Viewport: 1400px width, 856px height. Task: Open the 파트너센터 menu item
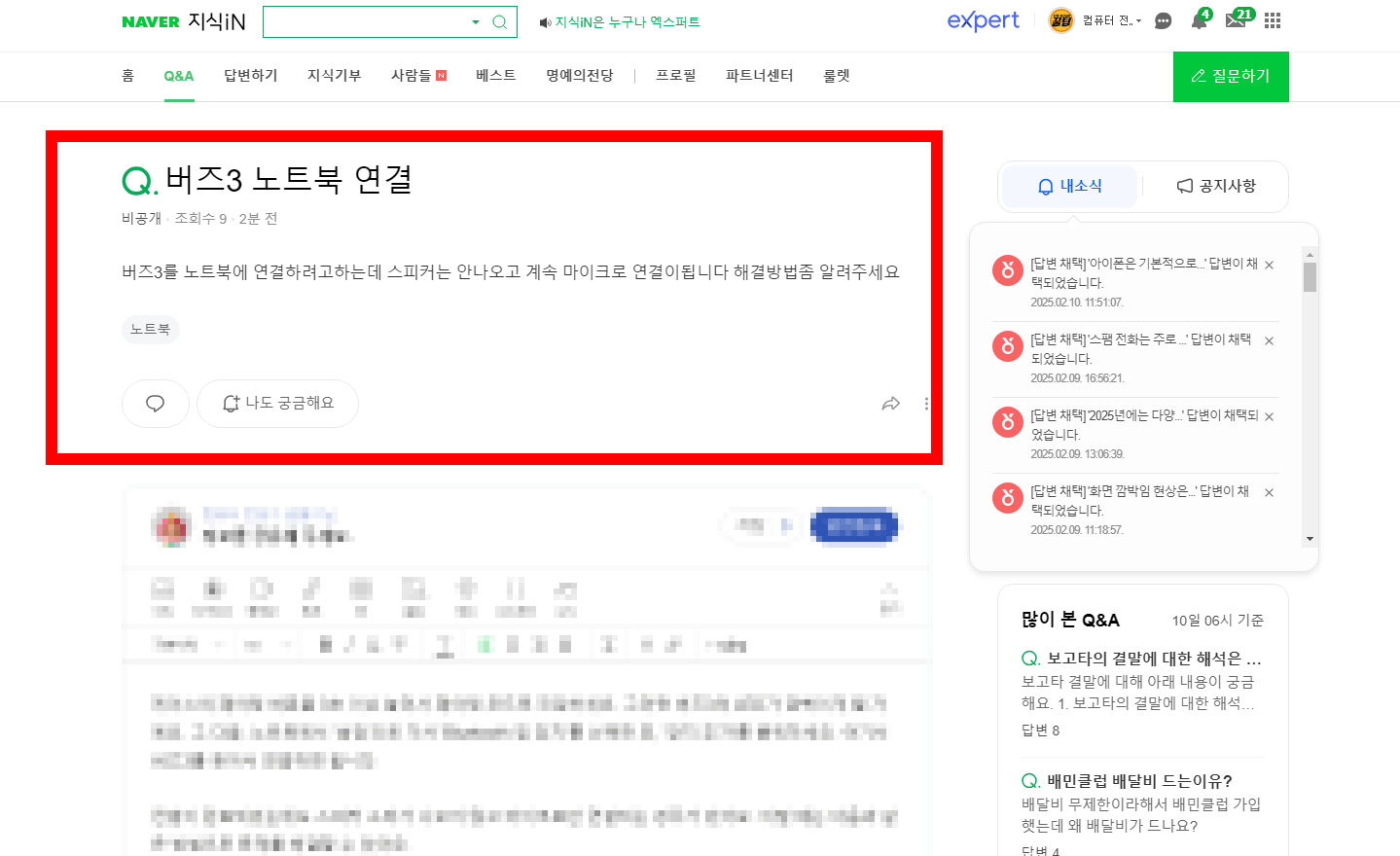pyautogui.click(x=760, y=75)
